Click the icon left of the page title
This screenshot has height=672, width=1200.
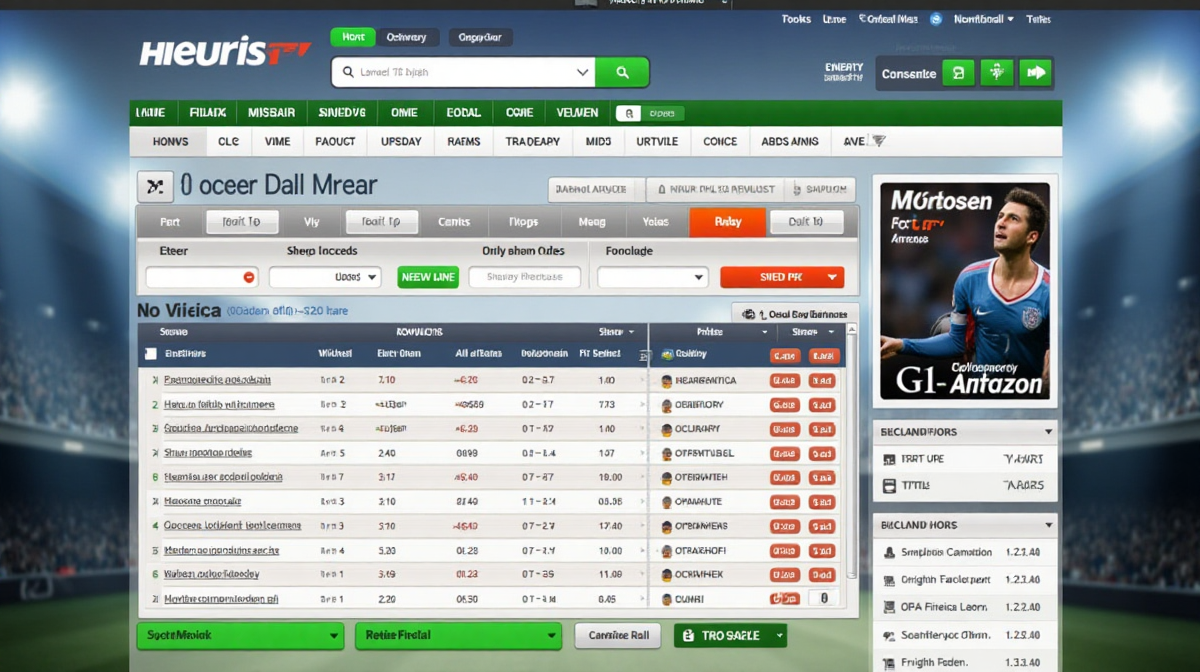coord(154,186)
